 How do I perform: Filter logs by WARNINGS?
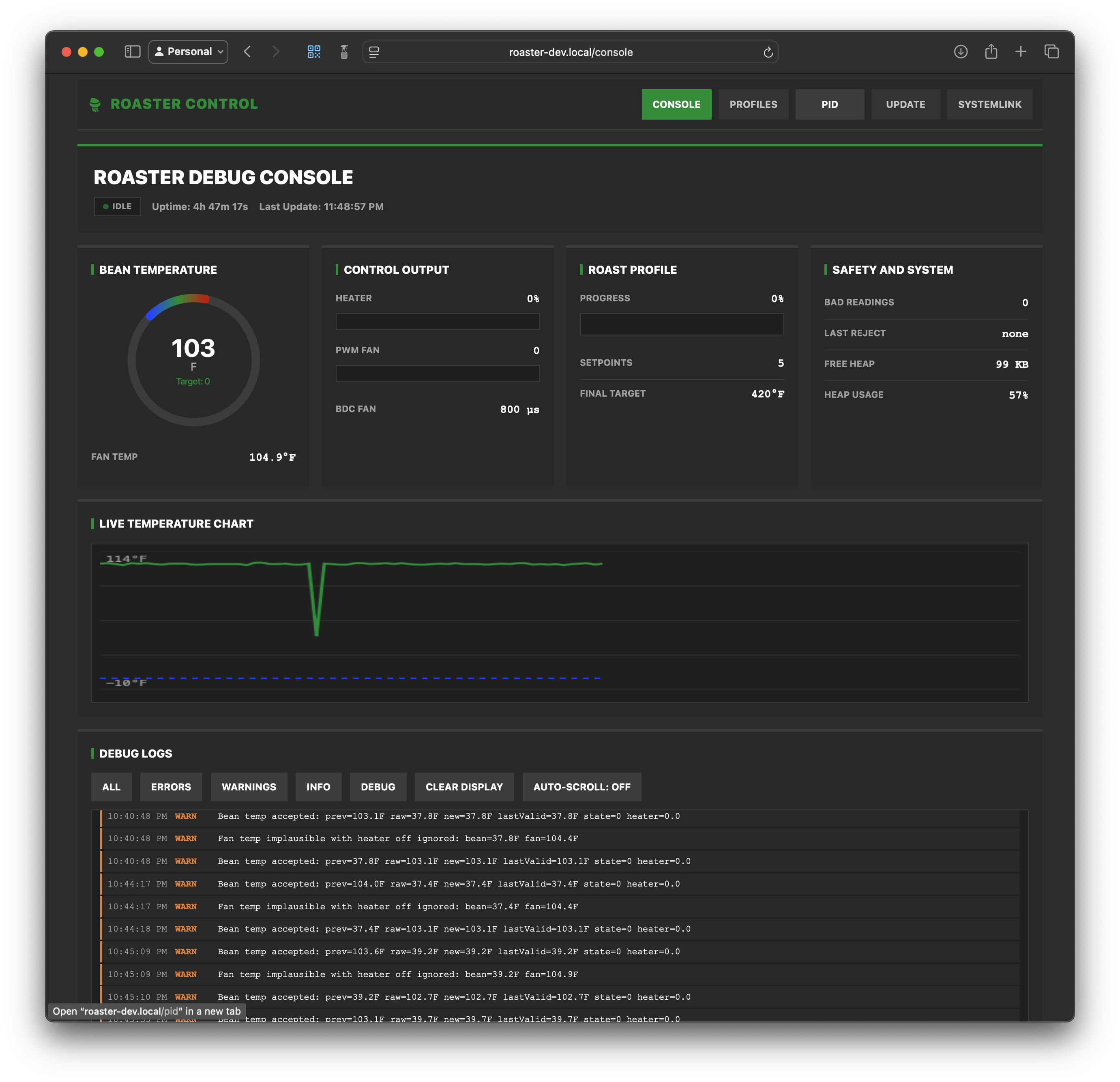pos(249,787)
